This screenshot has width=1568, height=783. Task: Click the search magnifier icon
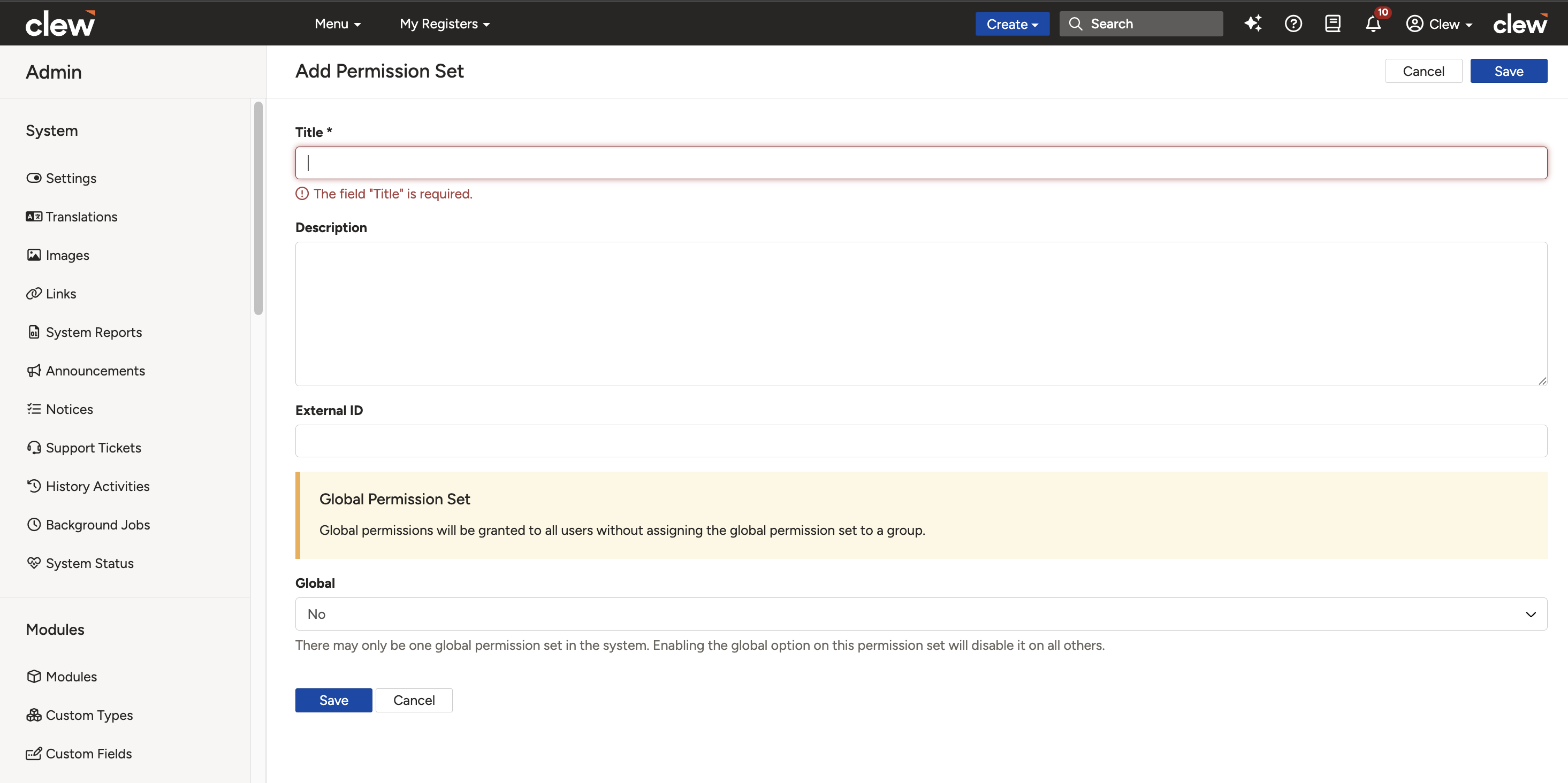[1076, 24]
